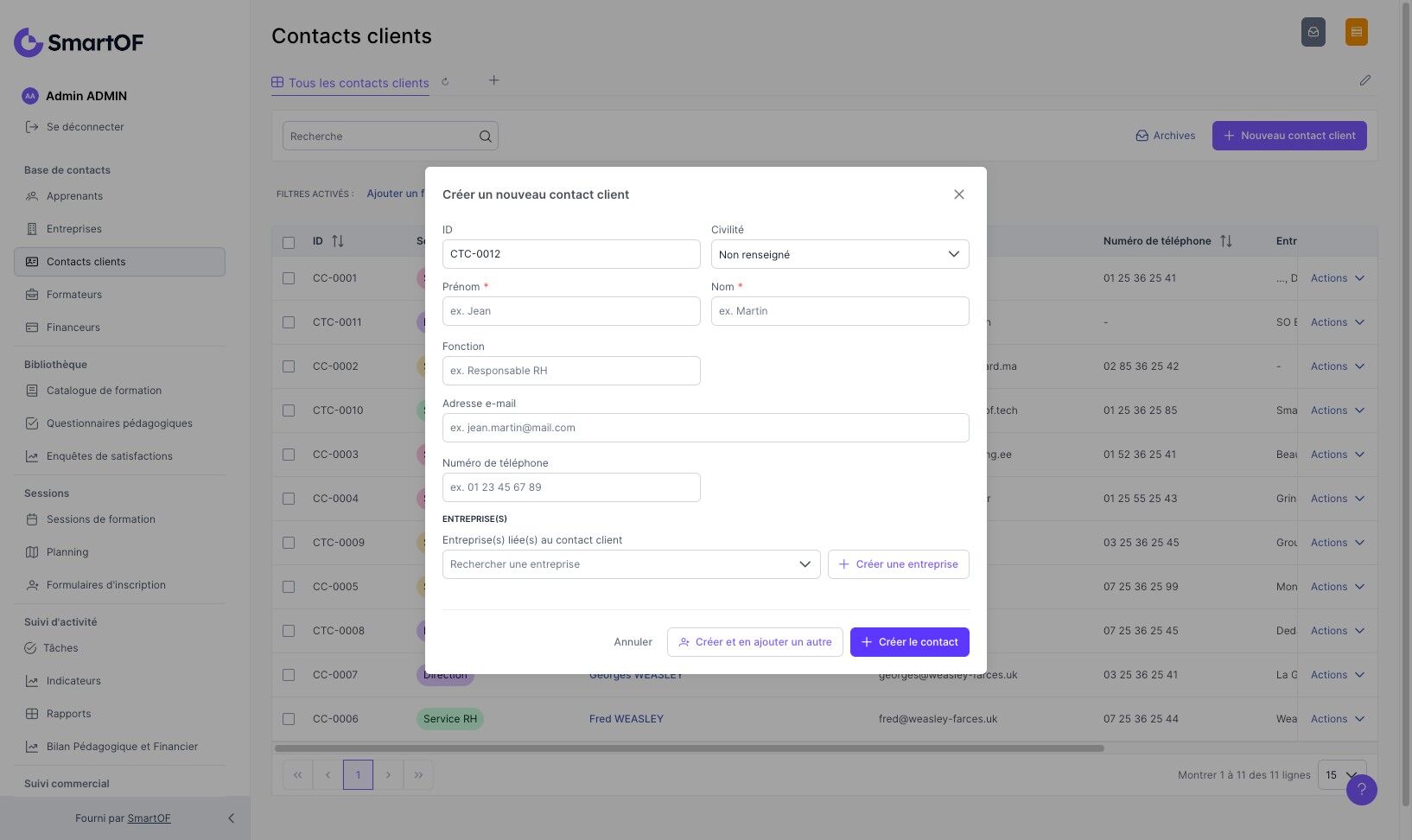The width and height of the screenshot is (1412, 840).
Task: Open the purple help question bubble
Action: point(1361,789)
